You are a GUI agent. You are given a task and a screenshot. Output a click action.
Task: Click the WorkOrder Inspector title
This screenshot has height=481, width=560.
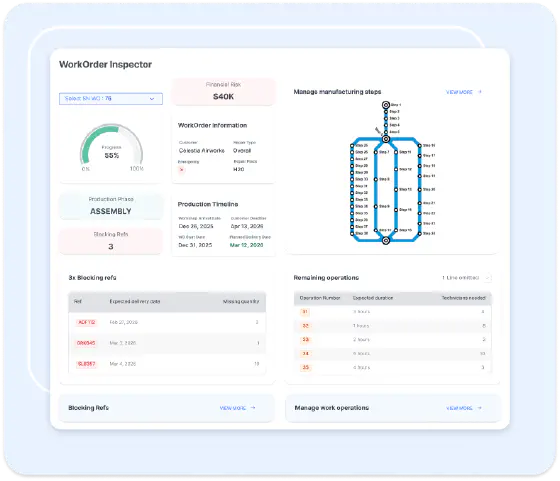[x=105, y=64]
